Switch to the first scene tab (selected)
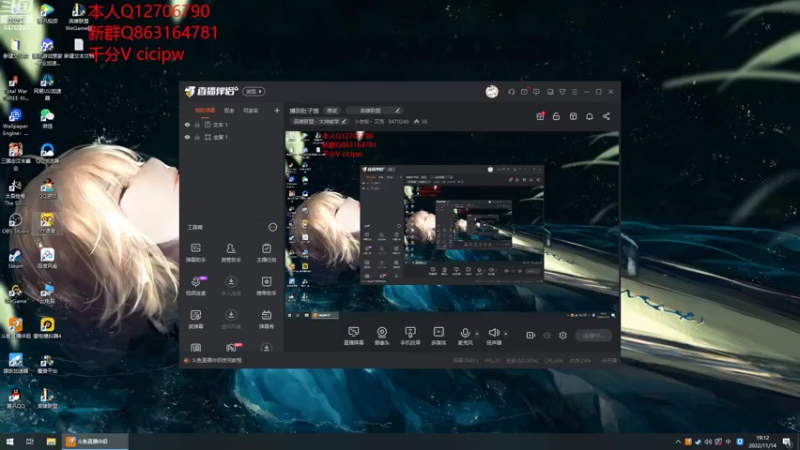Image resolution: width=800 pixels, height=450 pixels. (x=205, y=111)
